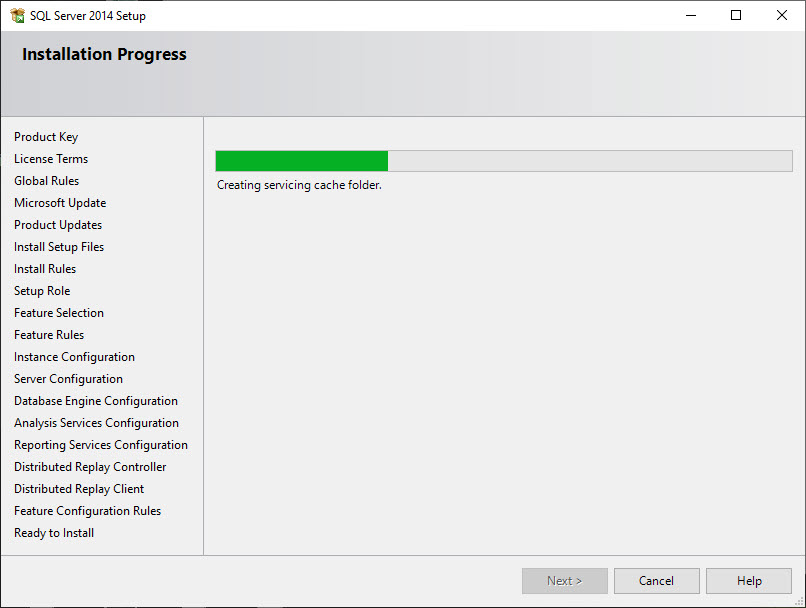
Task: Click the green installation progress bar
Action: click(x=504, y=161)
